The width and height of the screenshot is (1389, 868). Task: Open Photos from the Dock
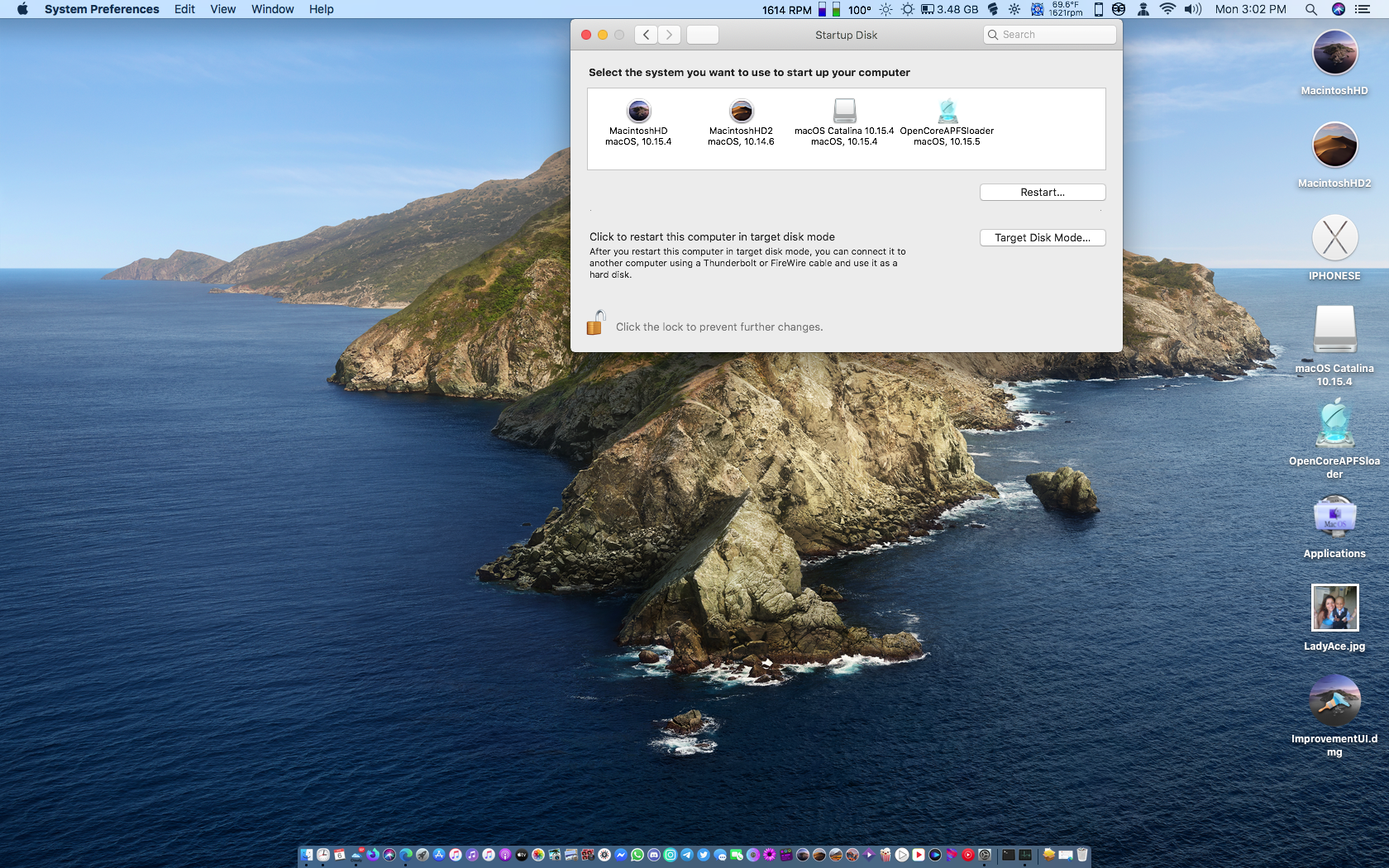pyautogui.click(x=538, y=855)
